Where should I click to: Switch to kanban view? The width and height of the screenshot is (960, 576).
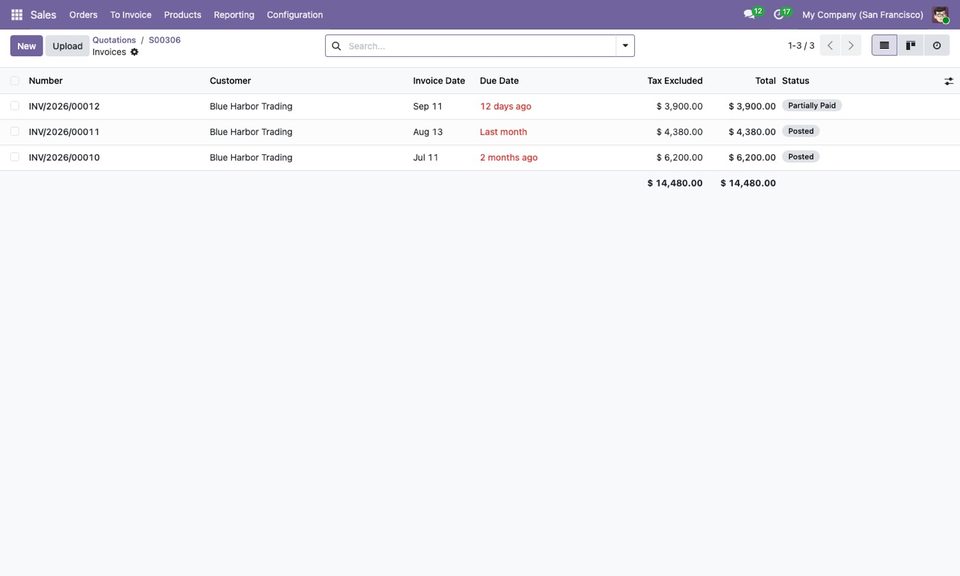tap(910, 45)
